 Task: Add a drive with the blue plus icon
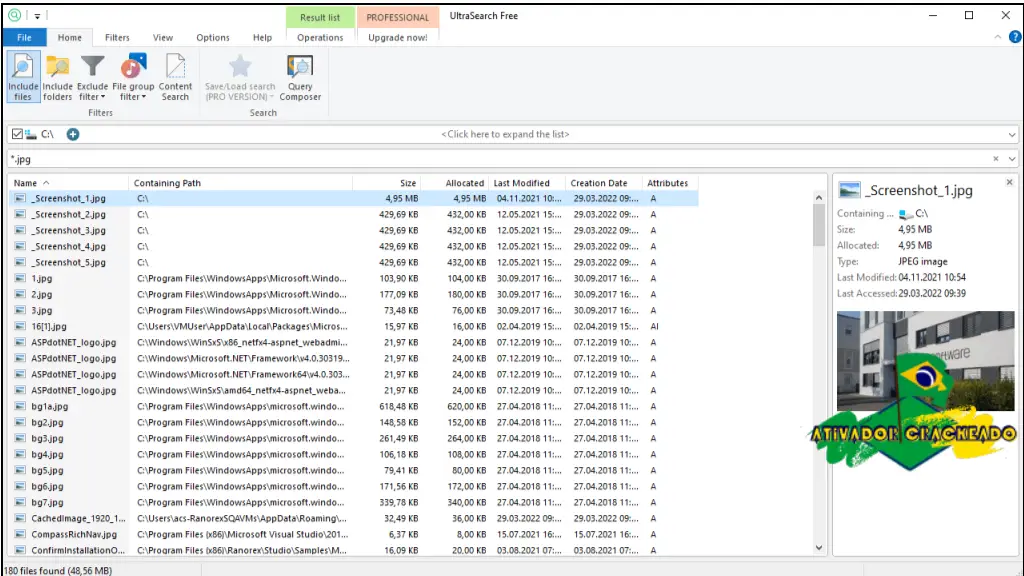click(x=73, y=134)
